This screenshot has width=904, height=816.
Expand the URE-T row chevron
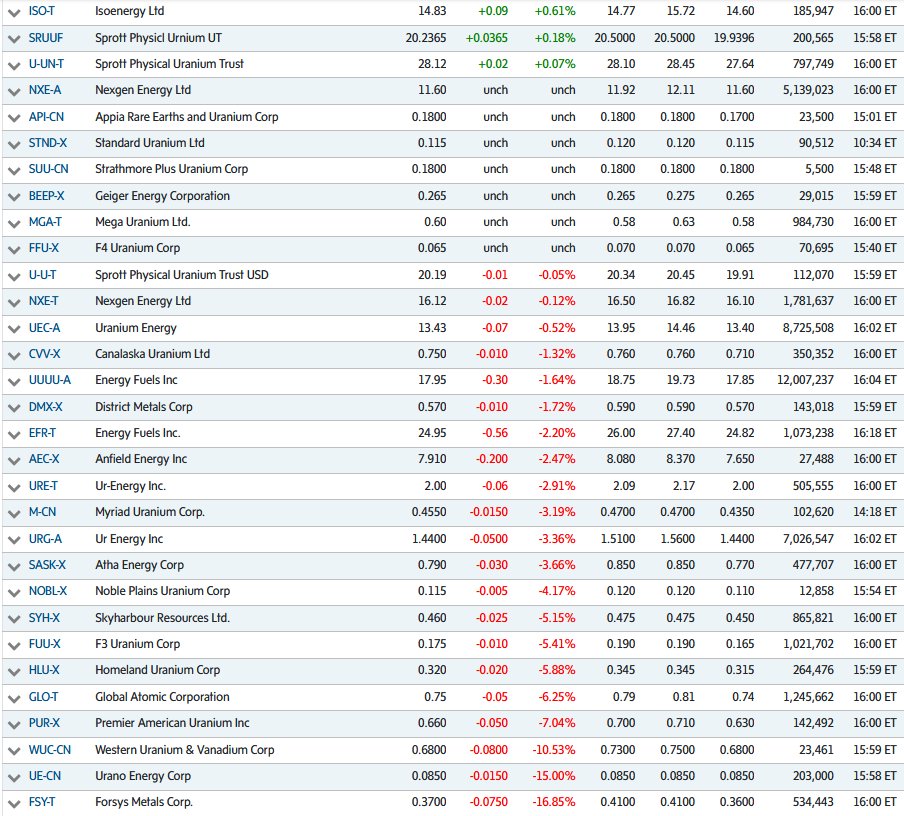pyautogui.click(x=14, y=487)
